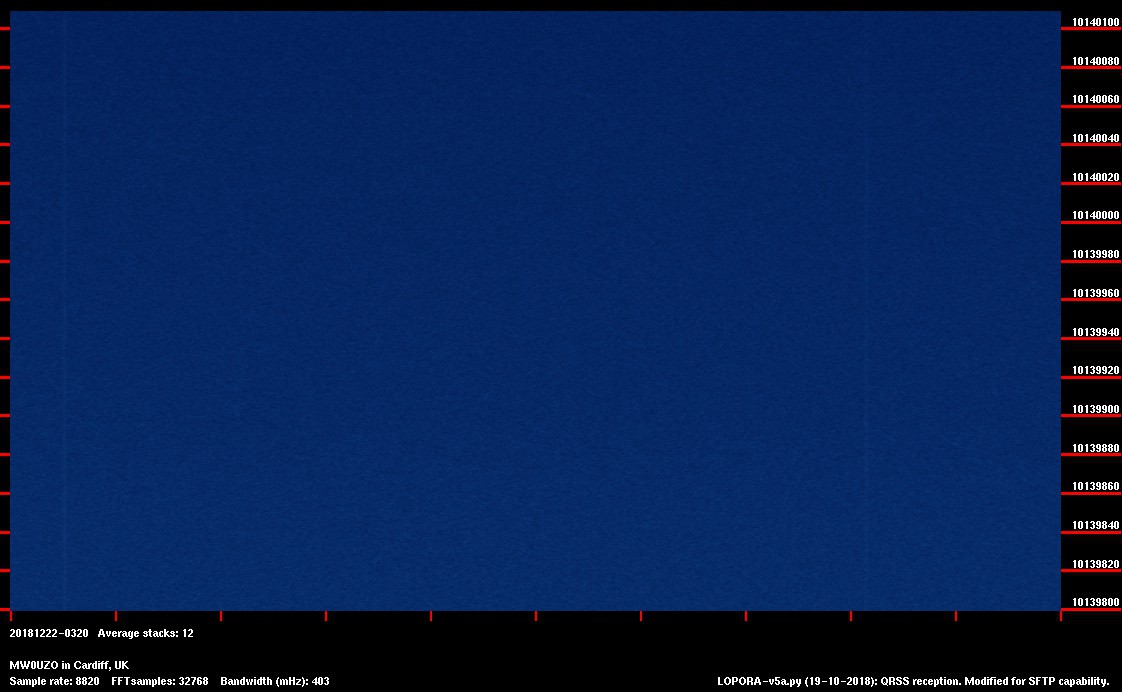Click the last red time tick at bottom-right
This screenshot has height=692, width=1122.
[x=1061, y=615]
